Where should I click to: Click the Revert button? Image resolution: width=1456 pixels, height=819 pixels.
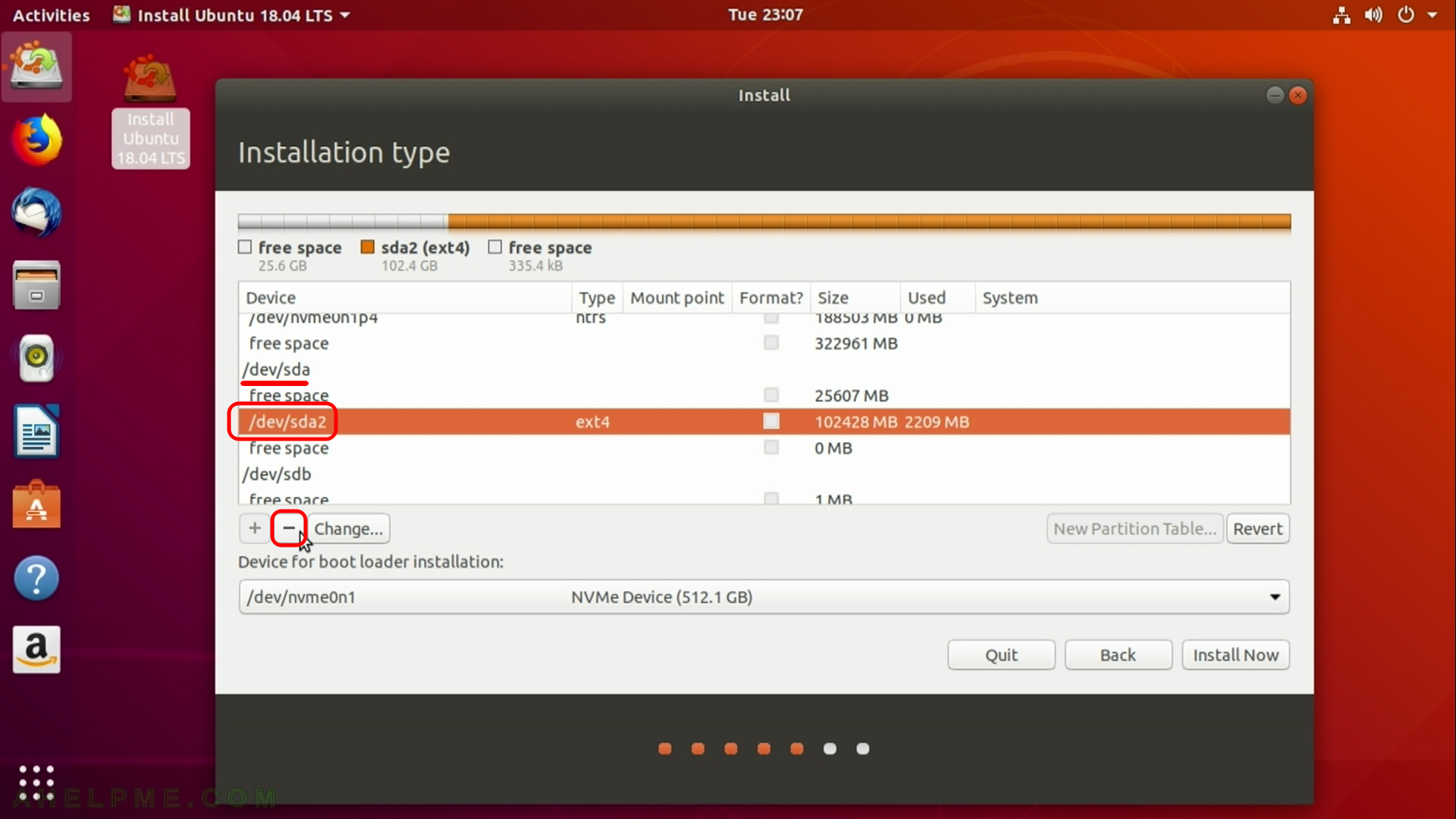[1257, 529]
